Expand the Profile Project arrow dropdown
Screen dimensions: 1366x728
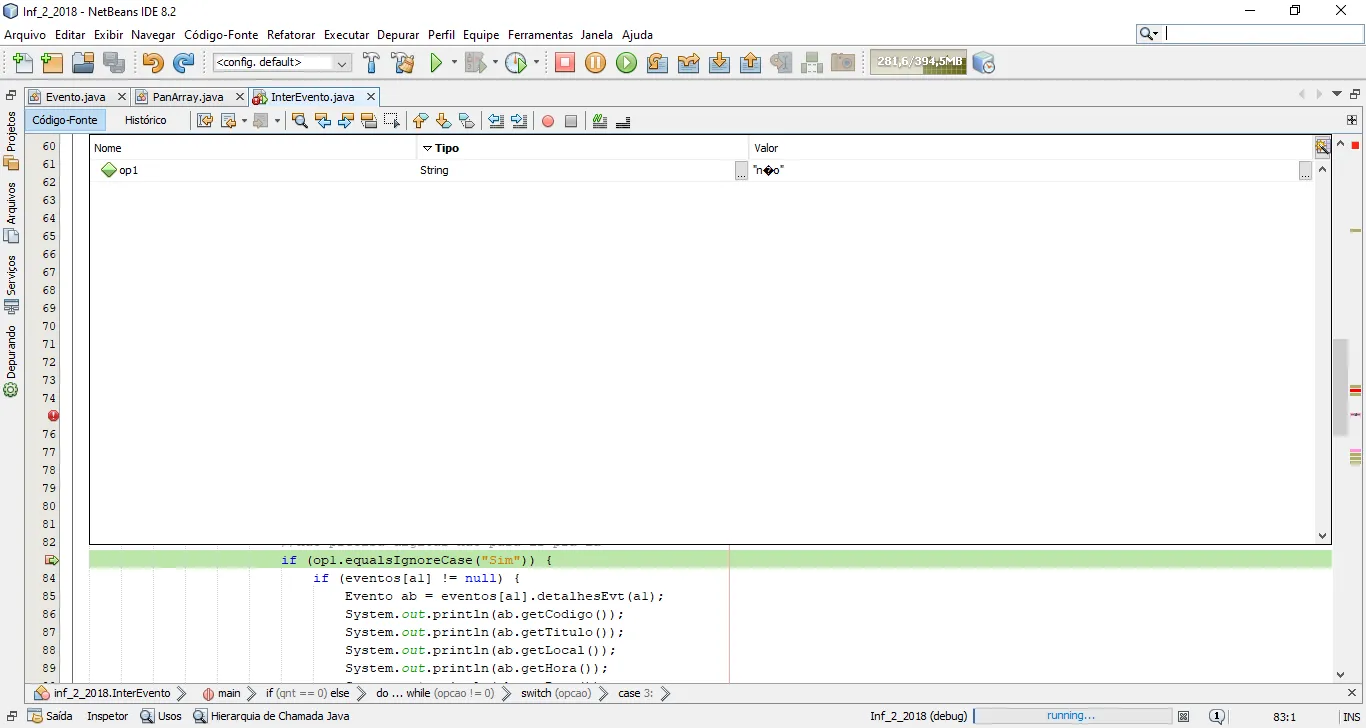536,63
